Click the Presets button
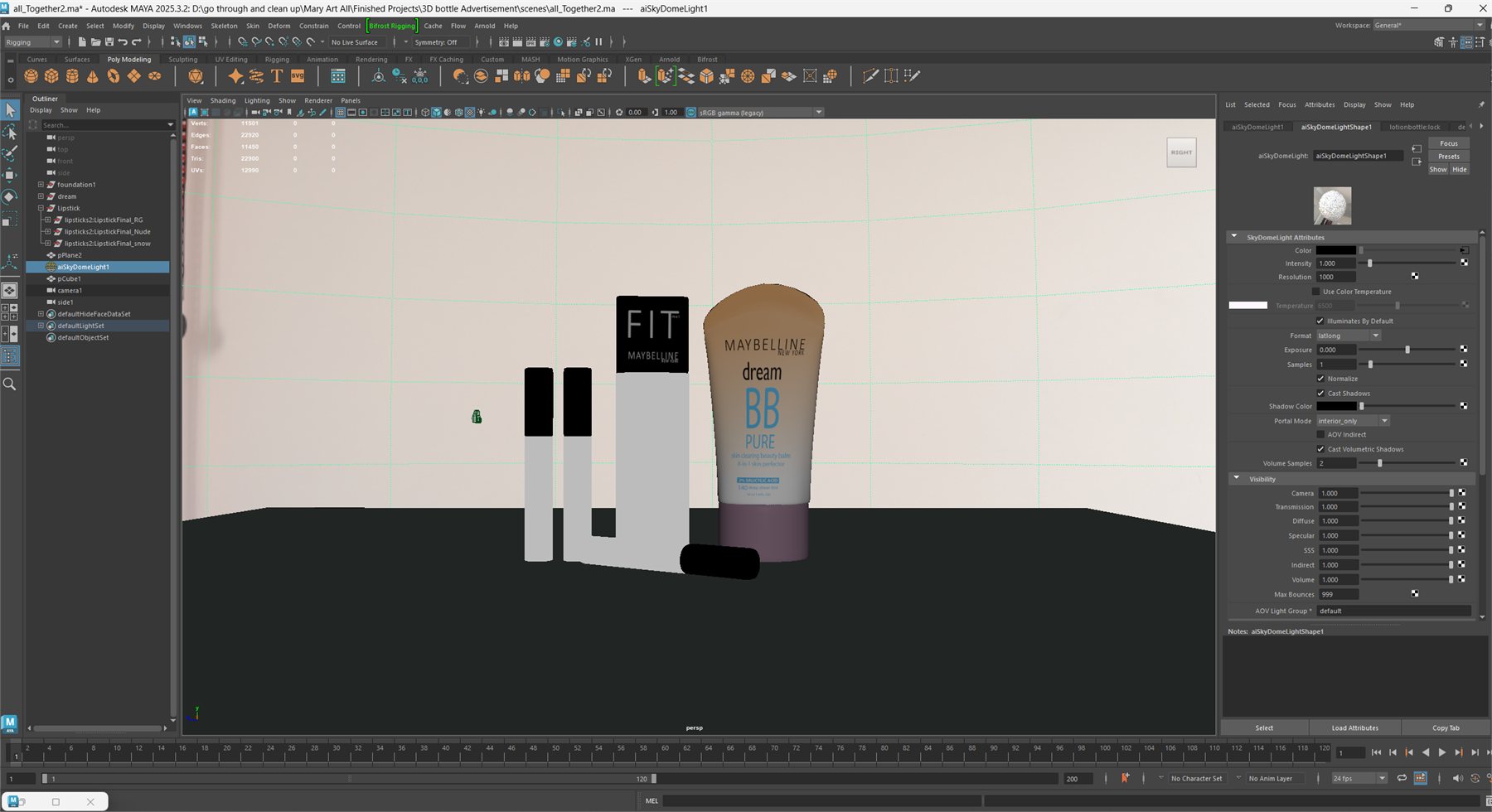1492x812 pixels. coord(1449,157)
